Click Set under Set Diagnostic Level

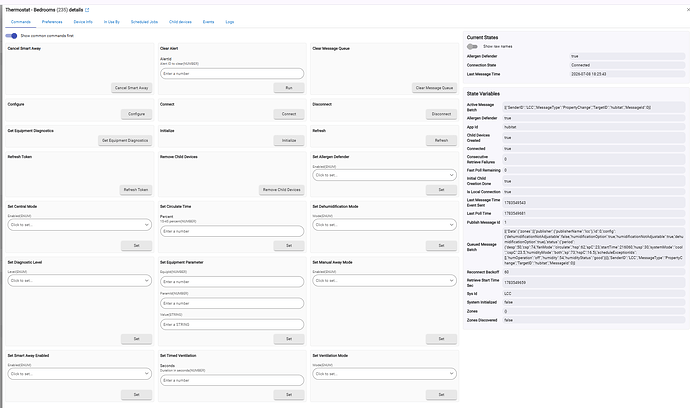(136, 338)
